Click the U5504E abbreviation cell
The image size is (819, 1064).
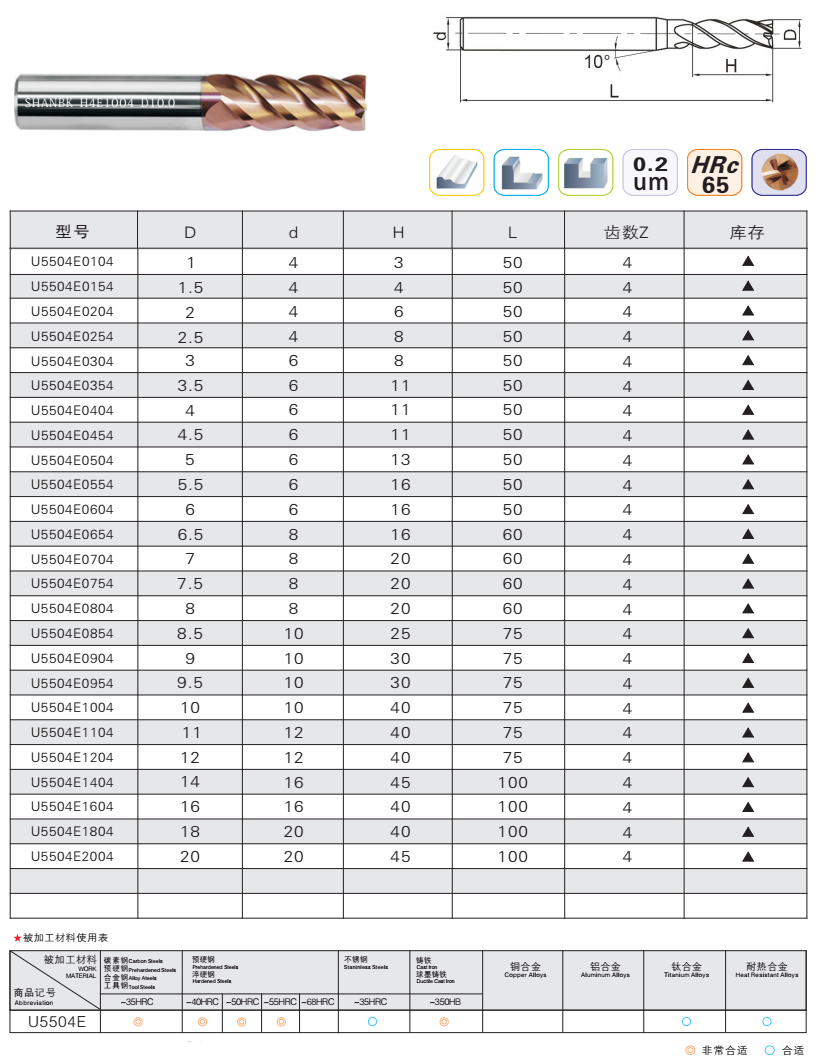pos(56,1021)
